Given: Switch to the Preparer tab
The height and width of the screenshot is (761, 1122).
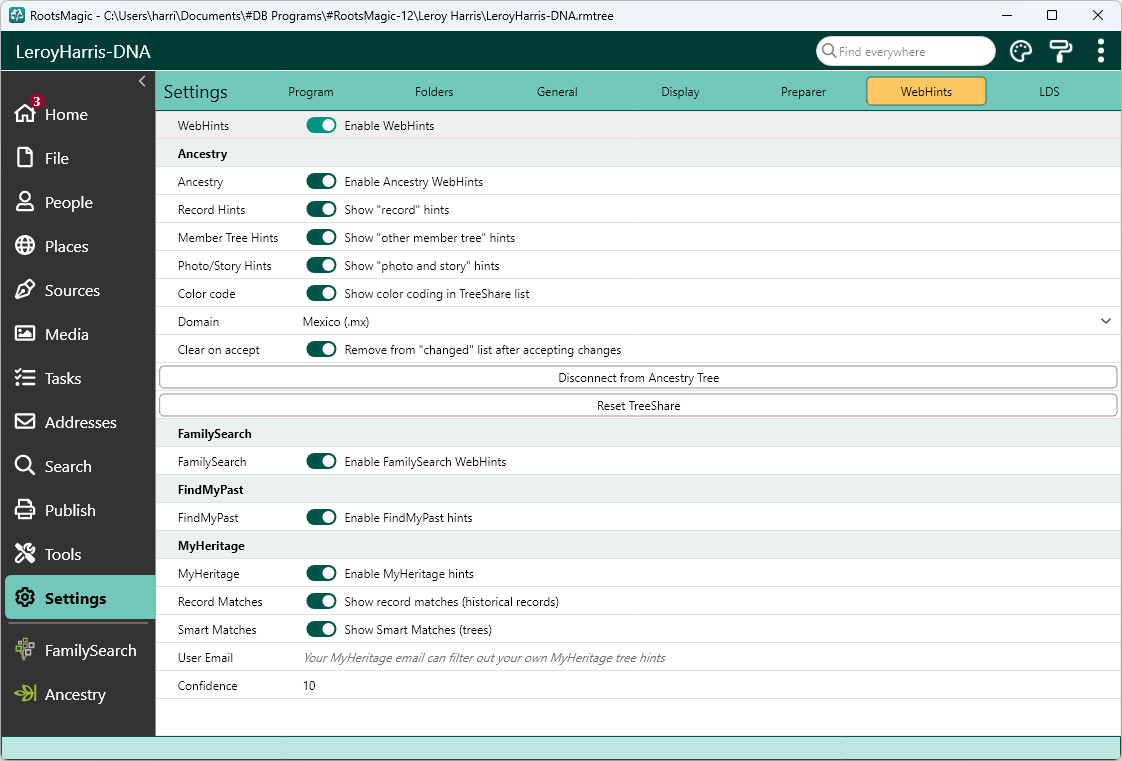Looking at the screenshot, I should click(803, 92).
